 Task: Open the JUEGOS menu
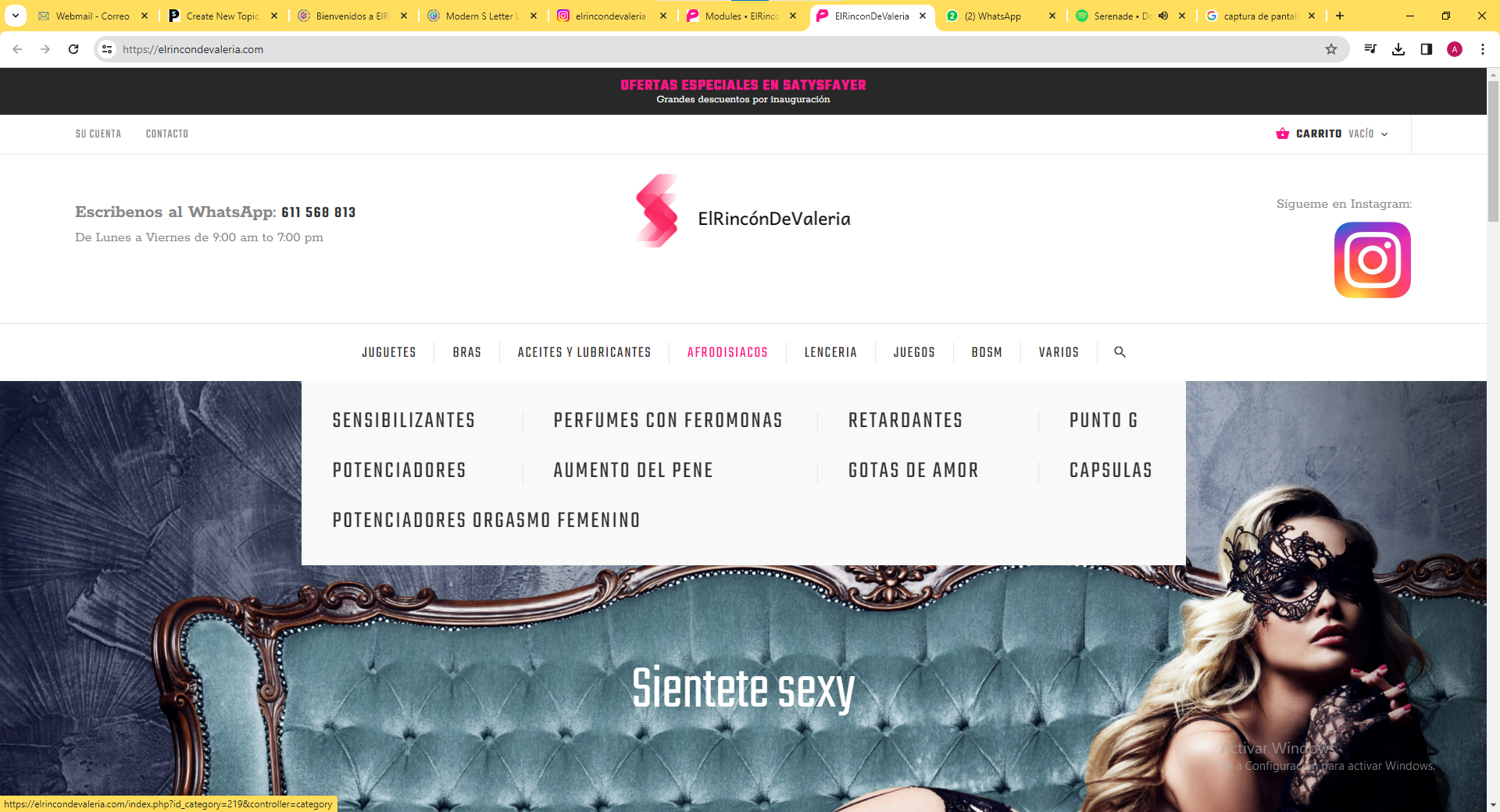pos(914,352)
